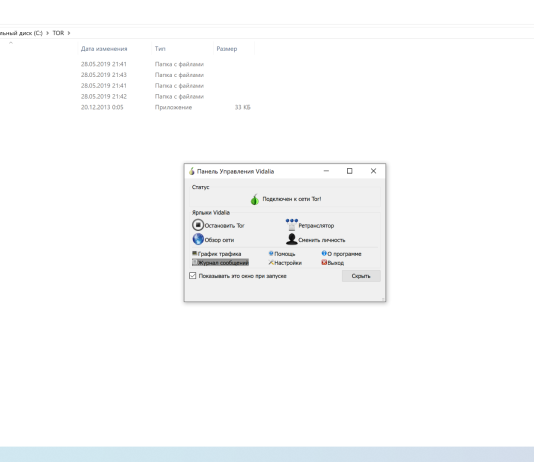Minimize the Vidalia control panel window
The width and height of the screenshot is (534, 462).
326,171
